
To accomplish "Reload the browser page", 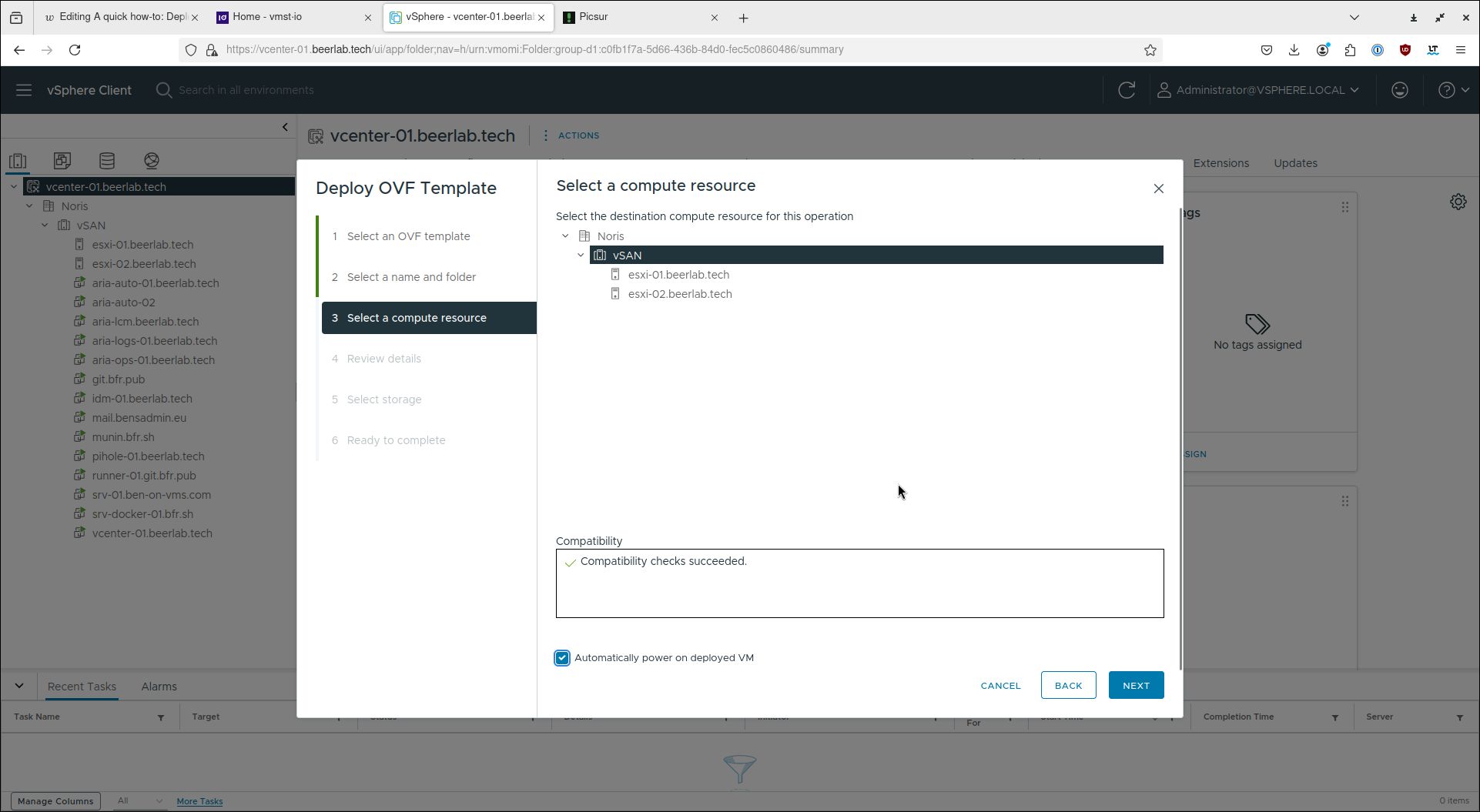I will 75,50.
